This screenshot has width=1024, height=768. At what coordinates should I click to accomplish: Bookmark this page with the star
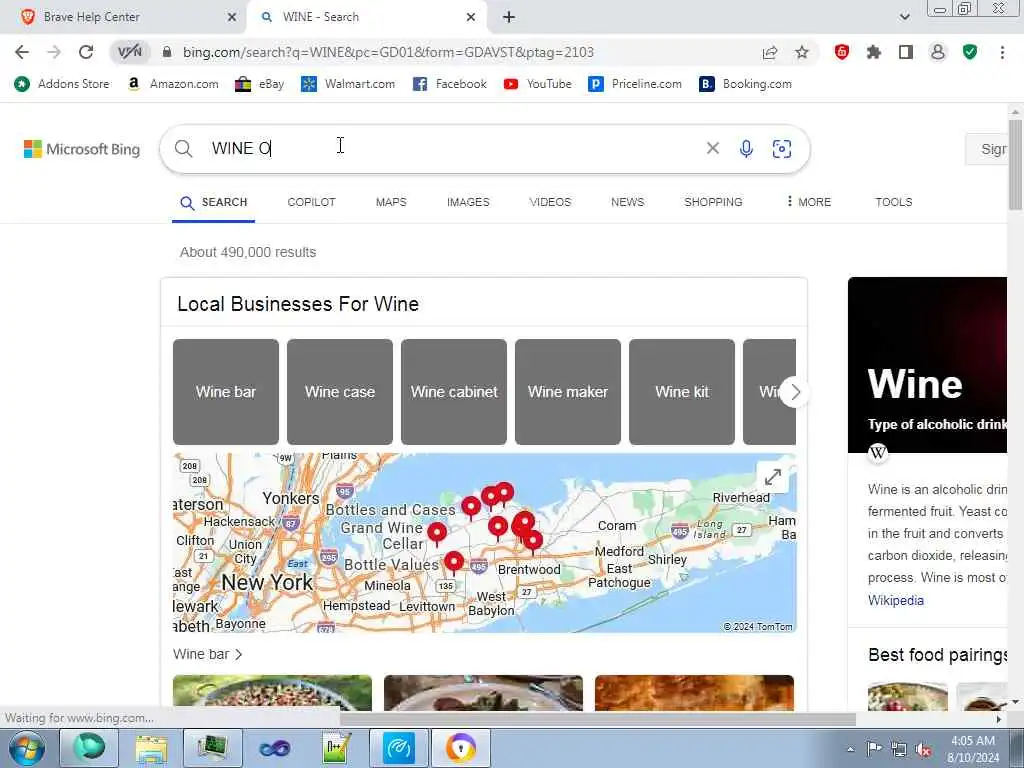[802, 52]
